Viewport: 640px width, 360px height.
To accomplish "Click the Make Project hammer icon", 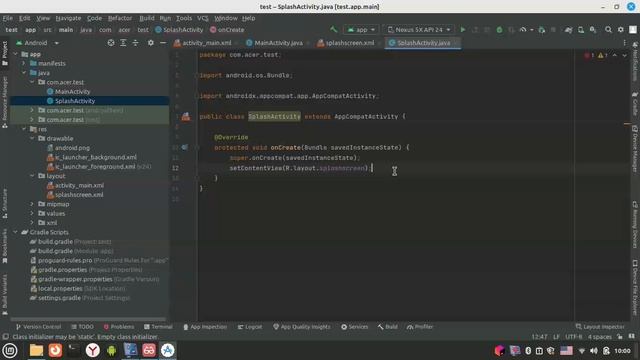I will pyautogui.click(x=333, y=29).
